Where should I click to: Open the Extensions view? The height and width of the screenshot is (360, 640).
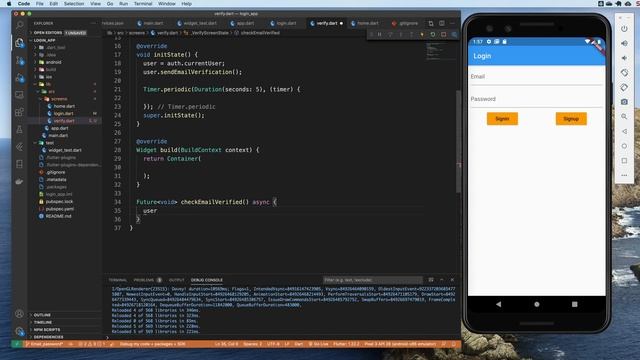point(19,112)
